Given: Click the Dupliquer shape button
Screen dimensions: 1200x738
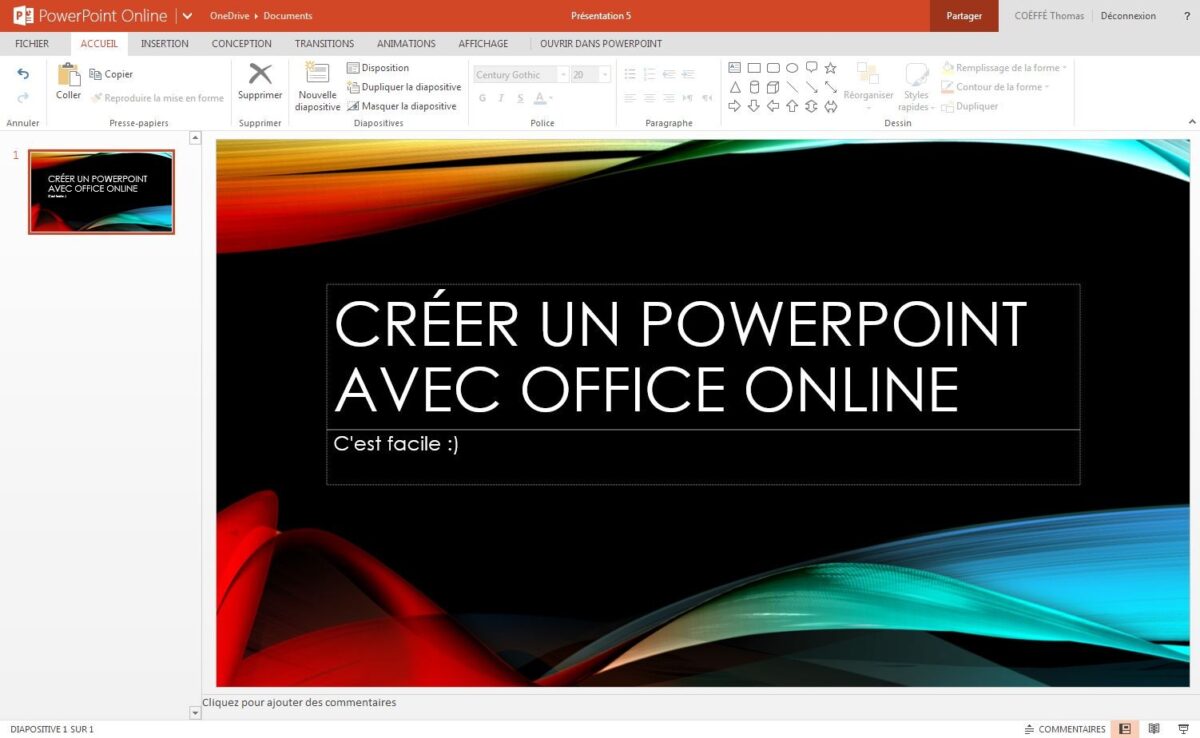Looking at the screenshot, I should click(970, 106).
